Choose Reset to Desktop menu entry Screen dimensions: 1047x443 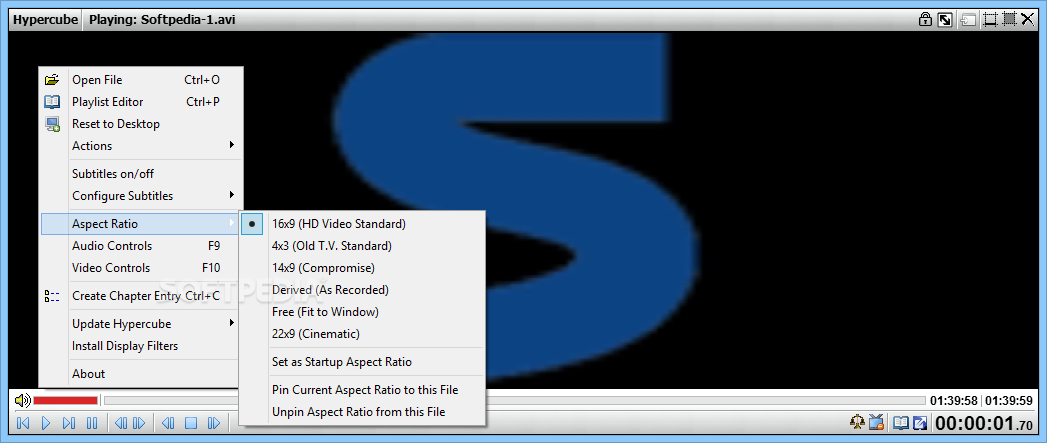(x=140, y=124)
